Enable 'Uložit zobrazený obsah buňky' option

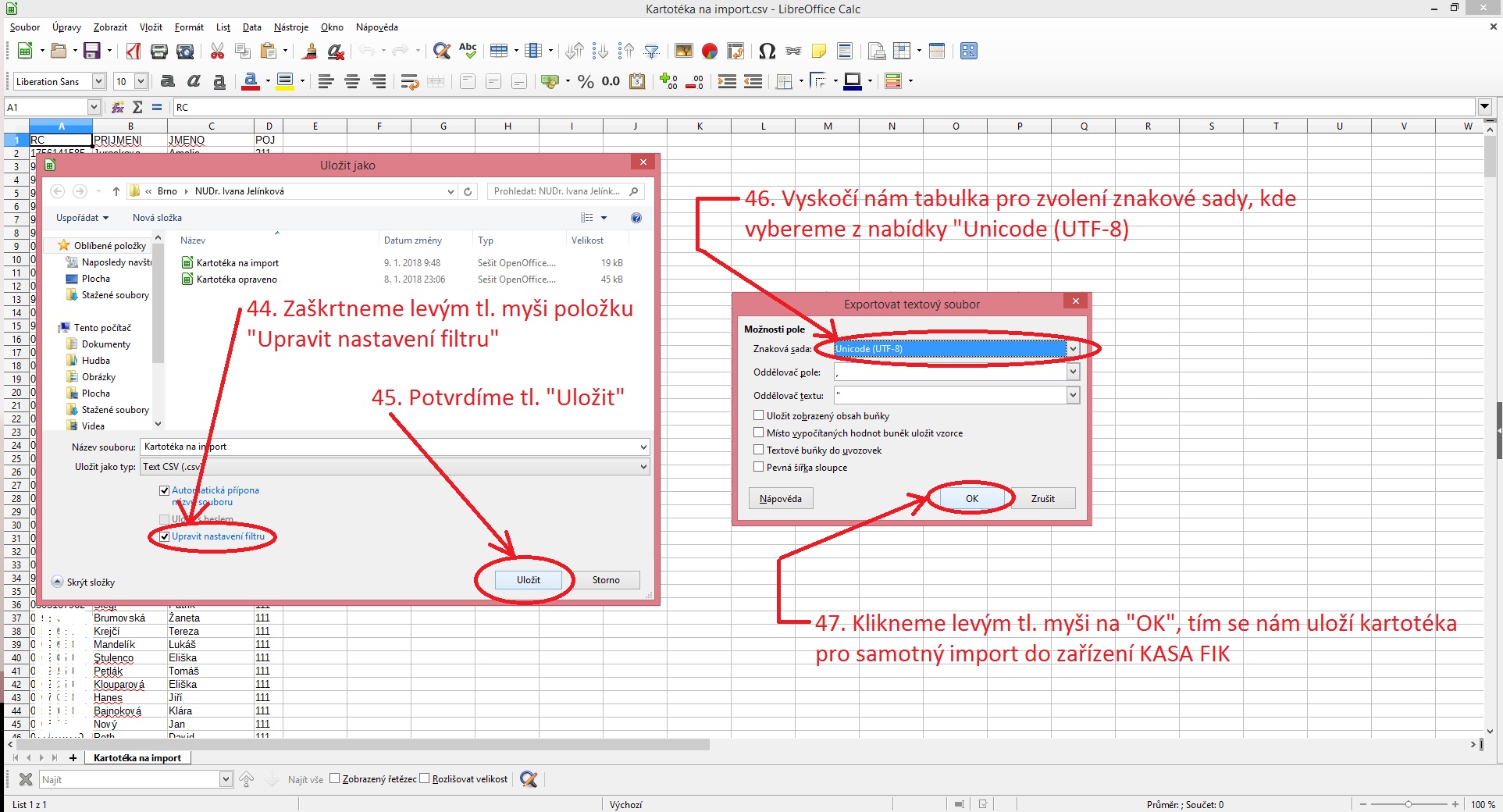(x=758, y=416)
